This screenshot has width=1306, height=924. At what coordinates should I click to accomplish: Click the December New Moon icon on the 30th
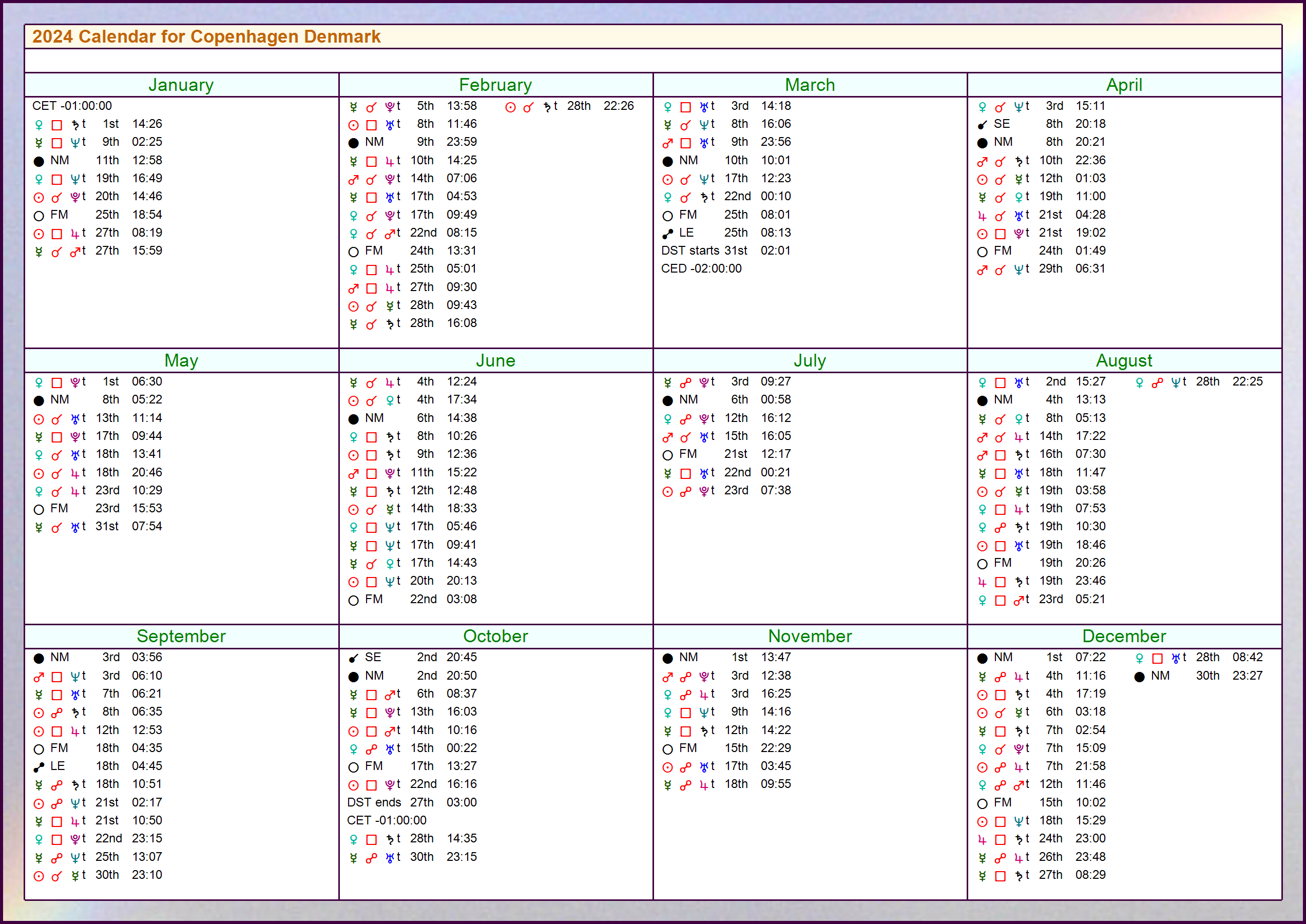1139,677
